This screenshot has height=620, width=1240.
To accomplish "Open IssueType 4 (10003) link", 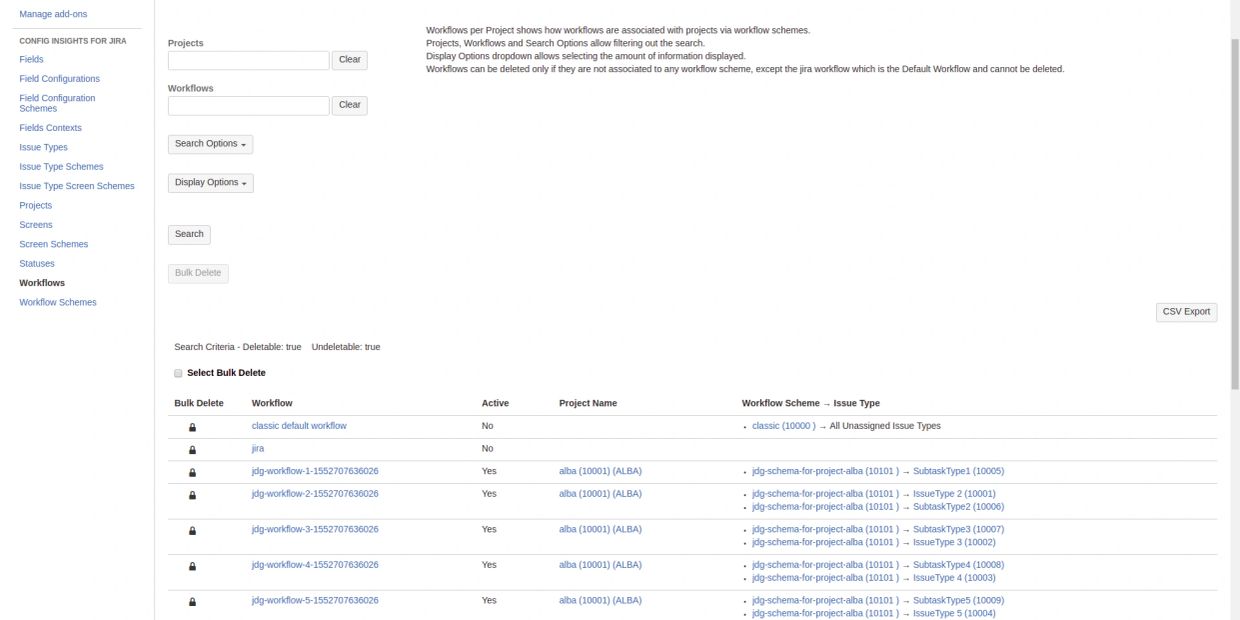I will coord(954,578).
